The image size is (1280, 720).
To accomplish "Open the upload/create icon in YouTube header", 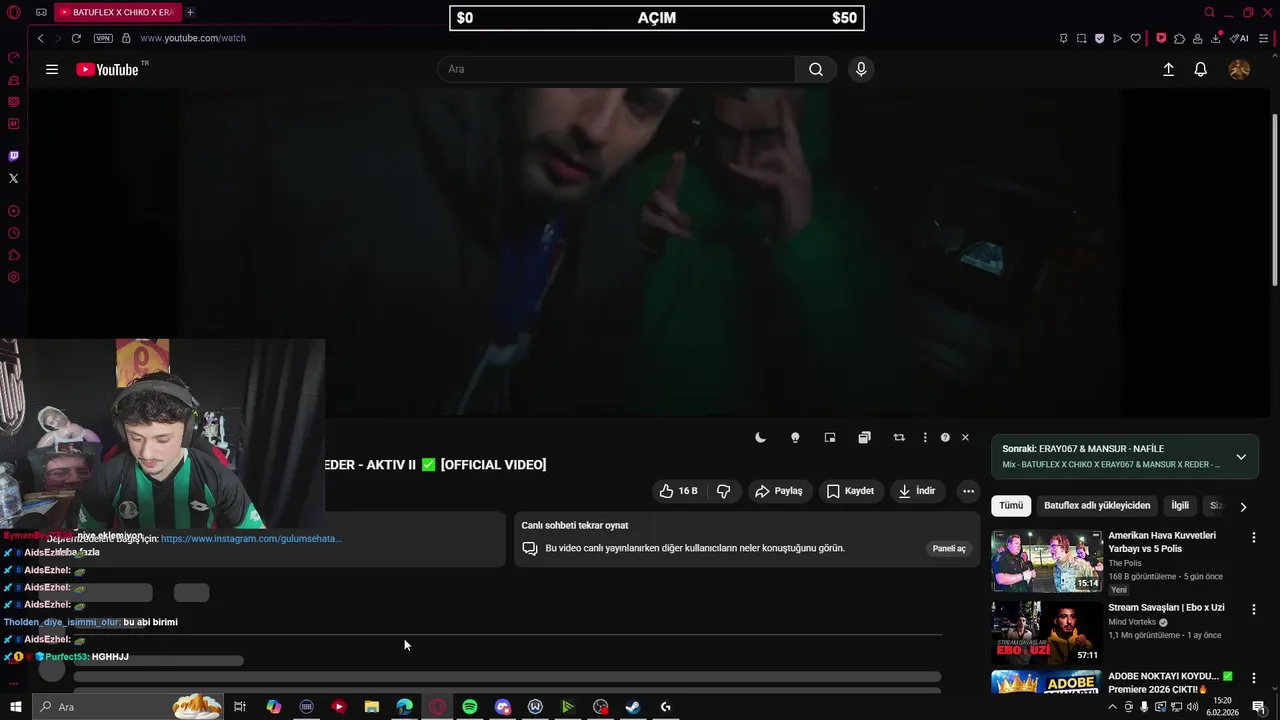I will point(1168,69).
